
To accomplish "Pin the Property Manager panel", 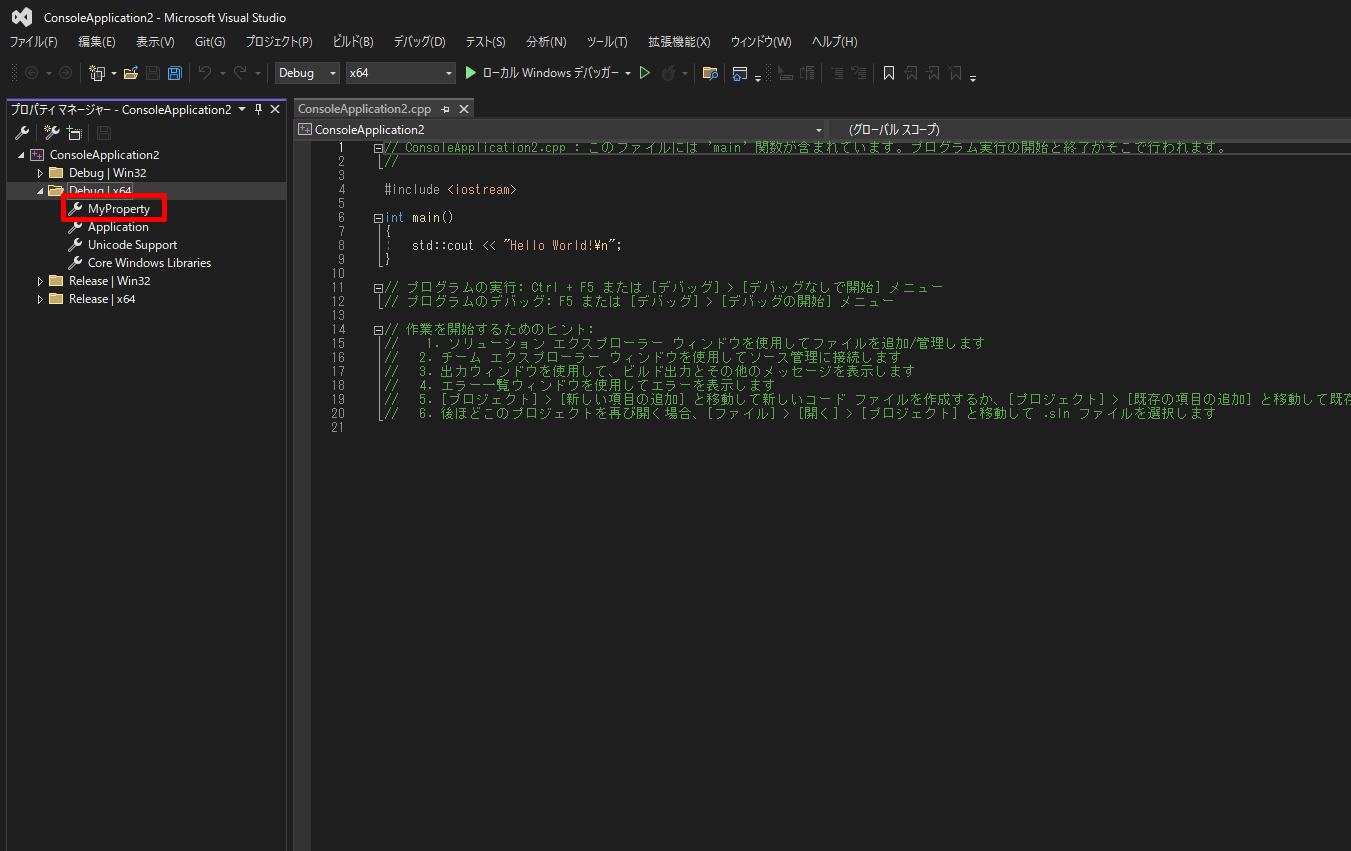I will pos(258,109).
